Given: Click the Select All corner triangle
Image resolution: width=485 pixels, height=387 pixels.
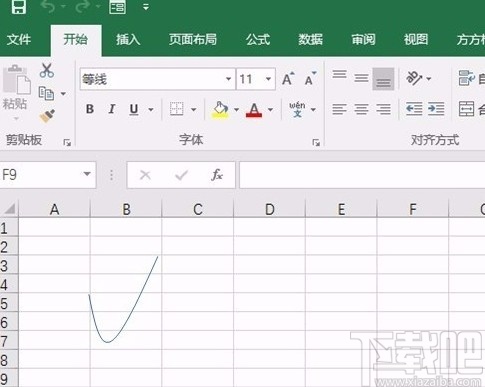Looking at the screenshot, I should 10,209.
